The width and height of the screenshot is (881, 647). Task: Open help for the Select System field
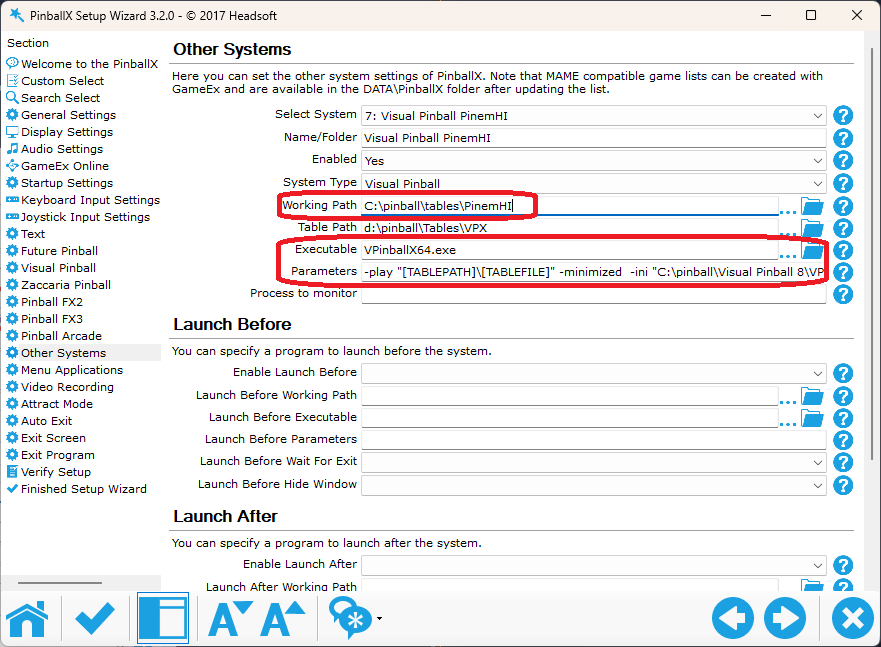click(x=843, y=116)
